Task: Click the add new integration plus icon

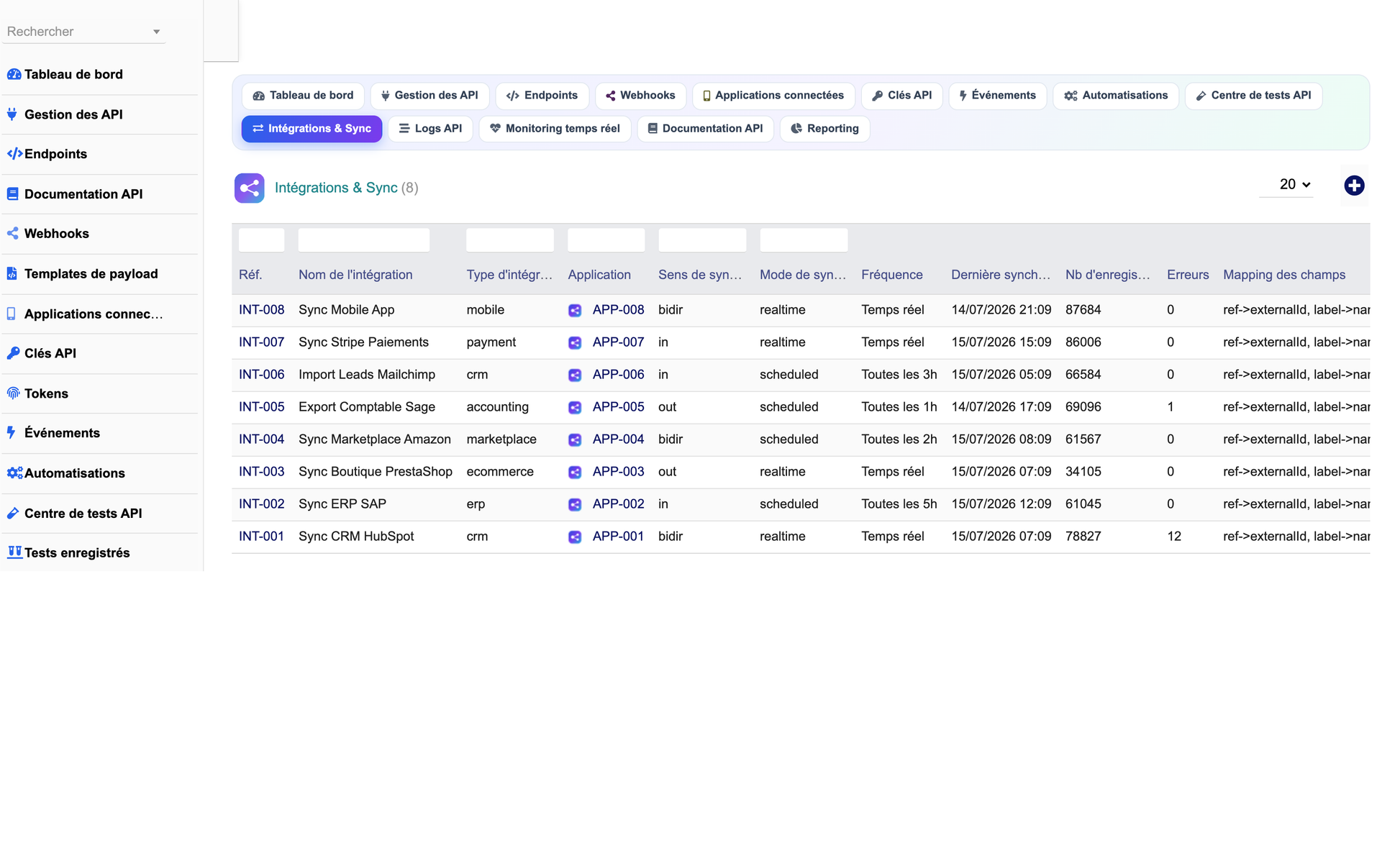Action: [1354, 186]
